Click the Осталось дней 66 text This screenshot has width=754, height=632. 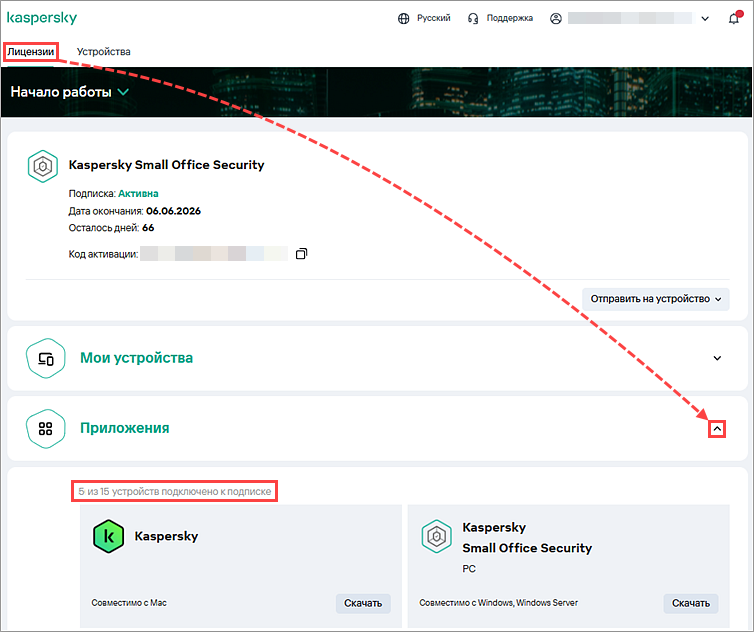point(112,228)
